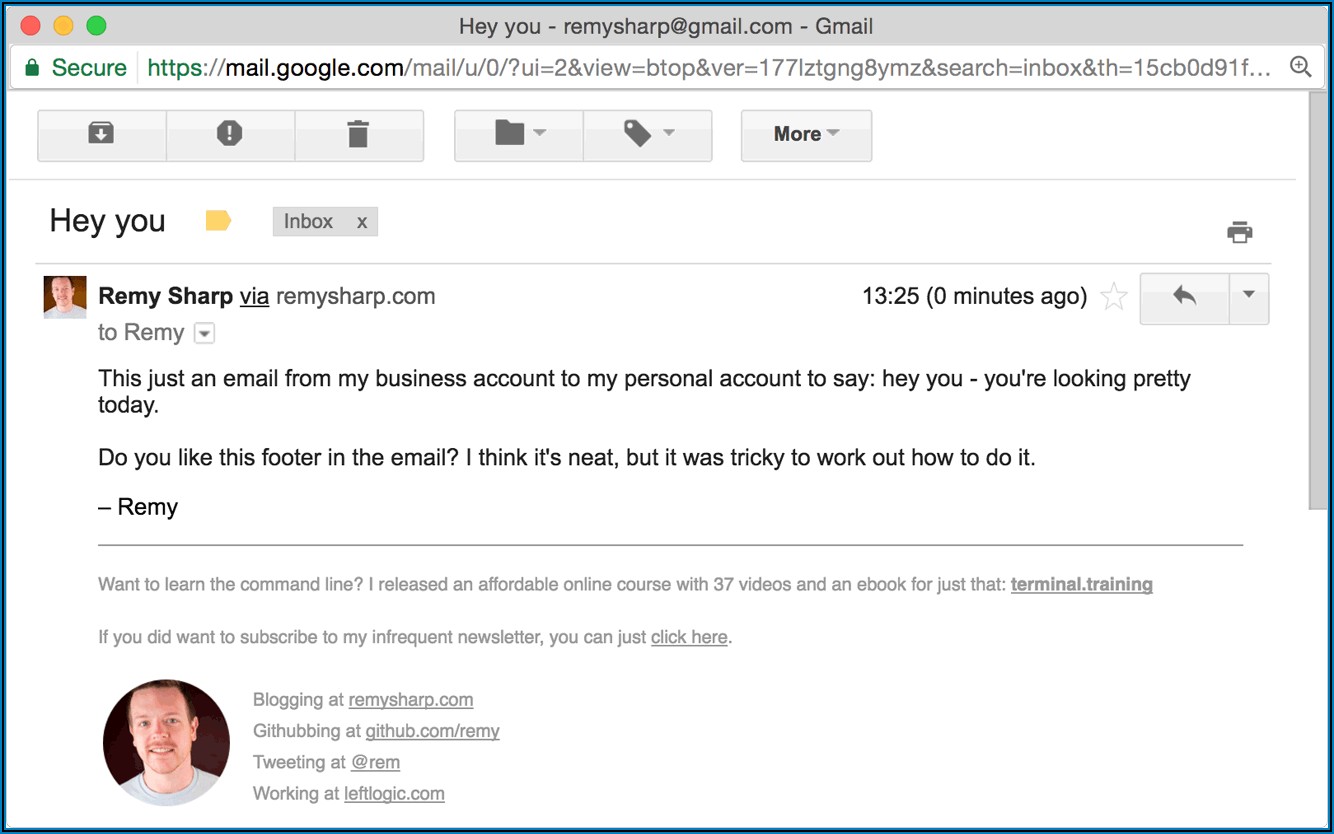Open the github.com/remy link
Screen dimensions: 1334x834
tap(432, 731)
